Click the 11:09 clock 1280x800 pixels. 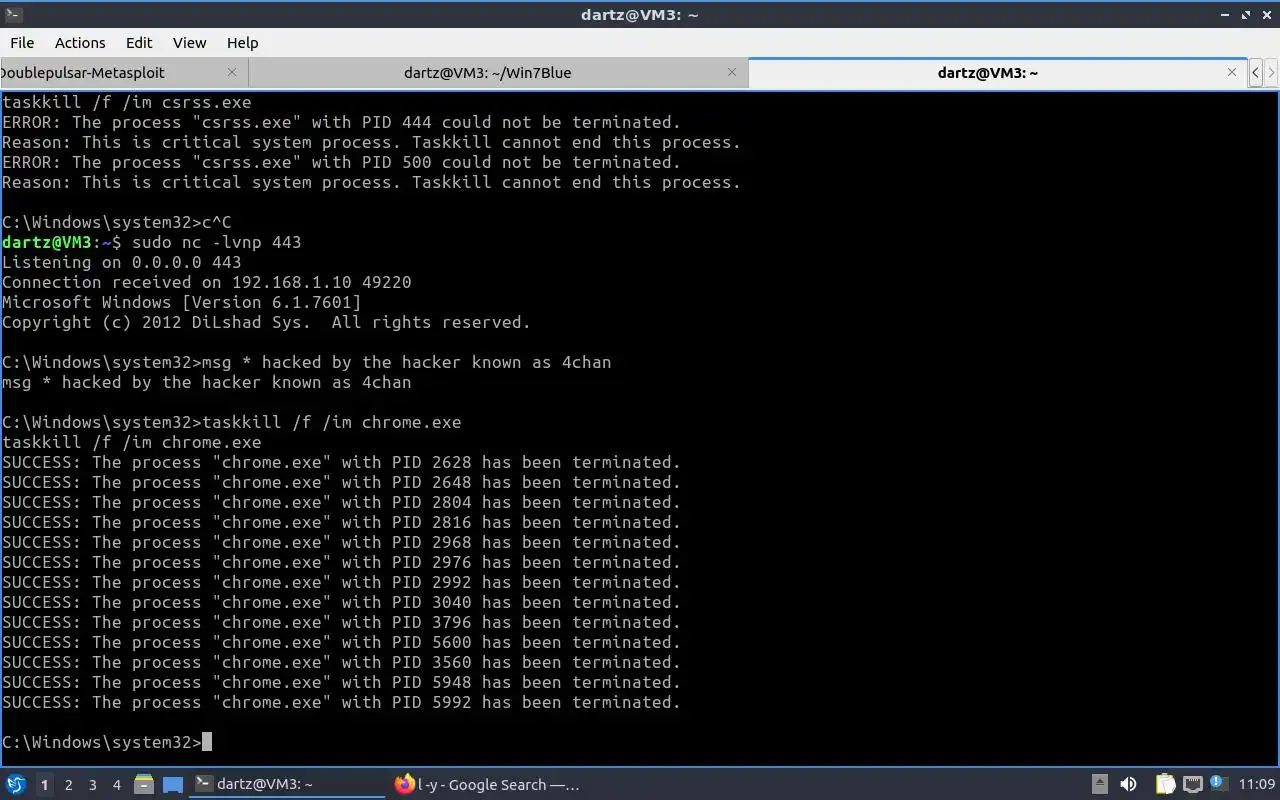(x=1257, y=785)
